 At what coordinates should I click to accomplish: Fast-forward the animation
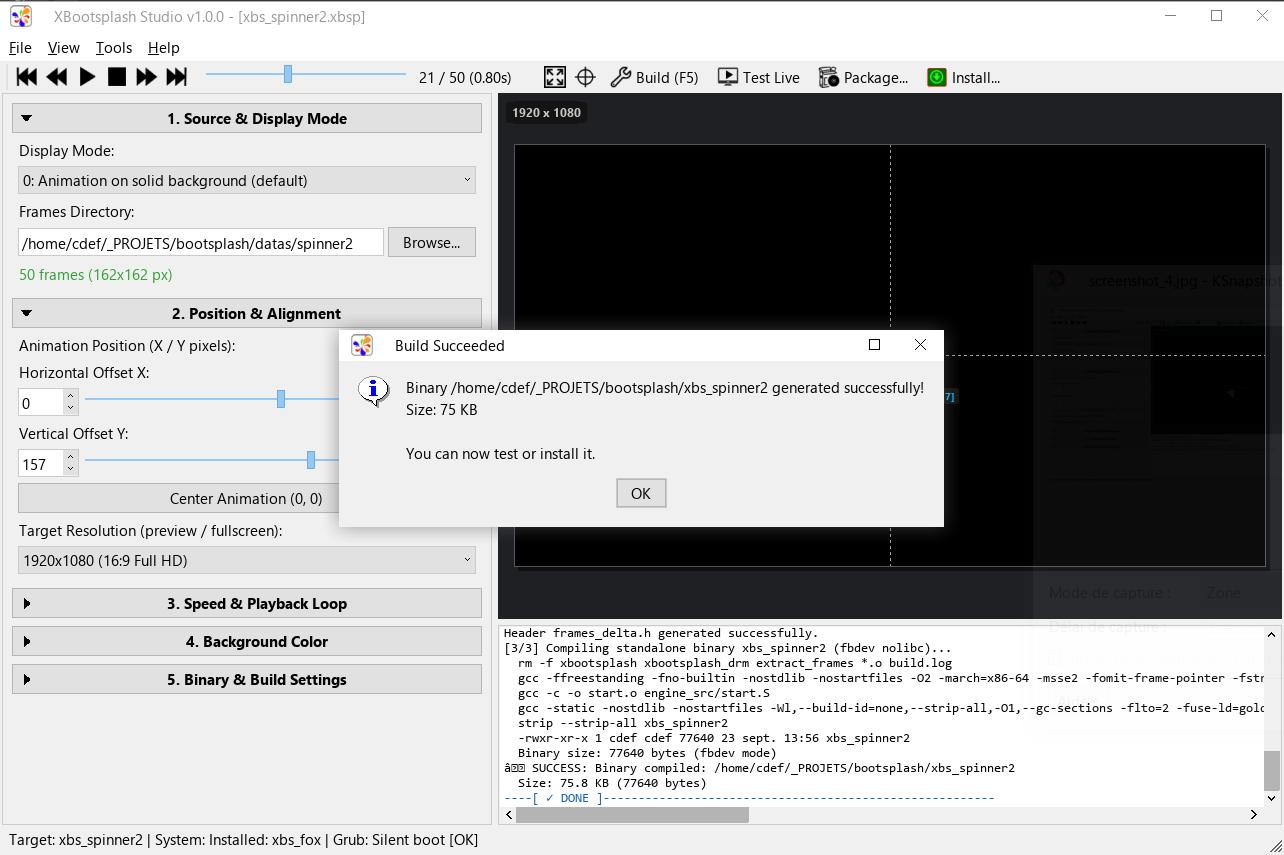coord(146,77)
